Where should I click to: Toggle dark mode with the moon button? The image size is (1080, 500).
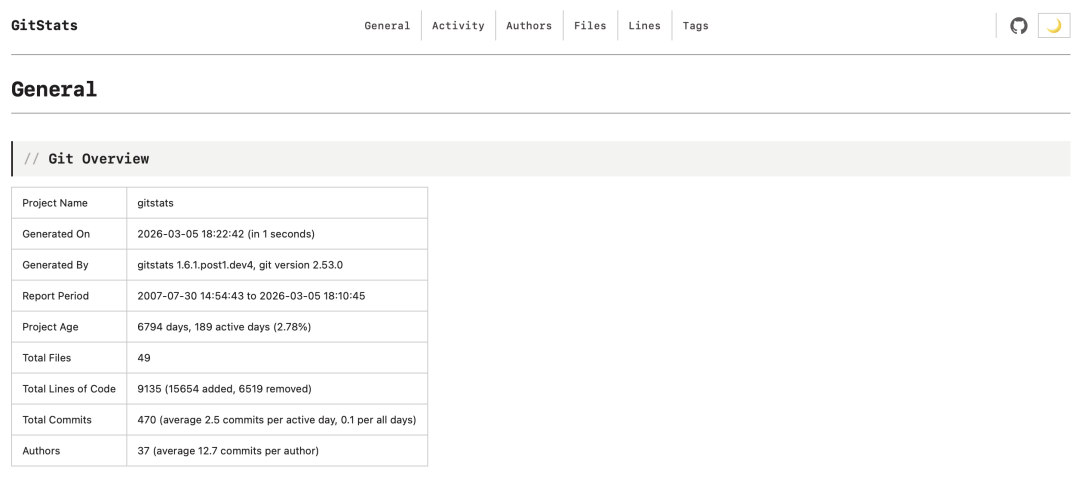[x=1054, y=26]
